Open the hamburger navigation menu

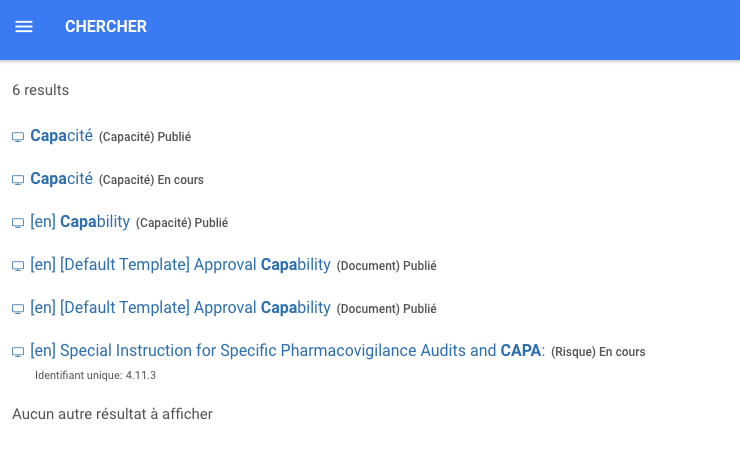(x=24, y=27)
